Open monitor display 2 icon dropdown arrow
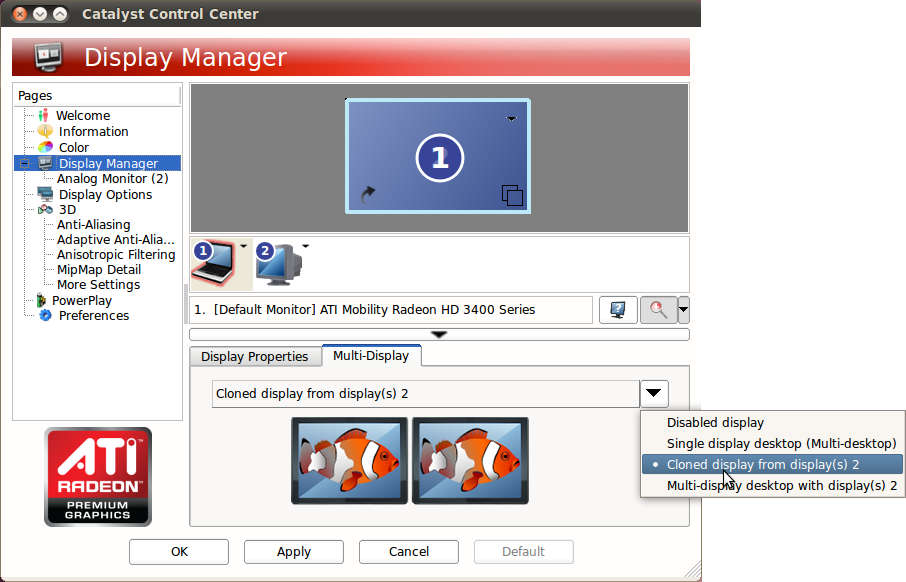 [306, 246]
